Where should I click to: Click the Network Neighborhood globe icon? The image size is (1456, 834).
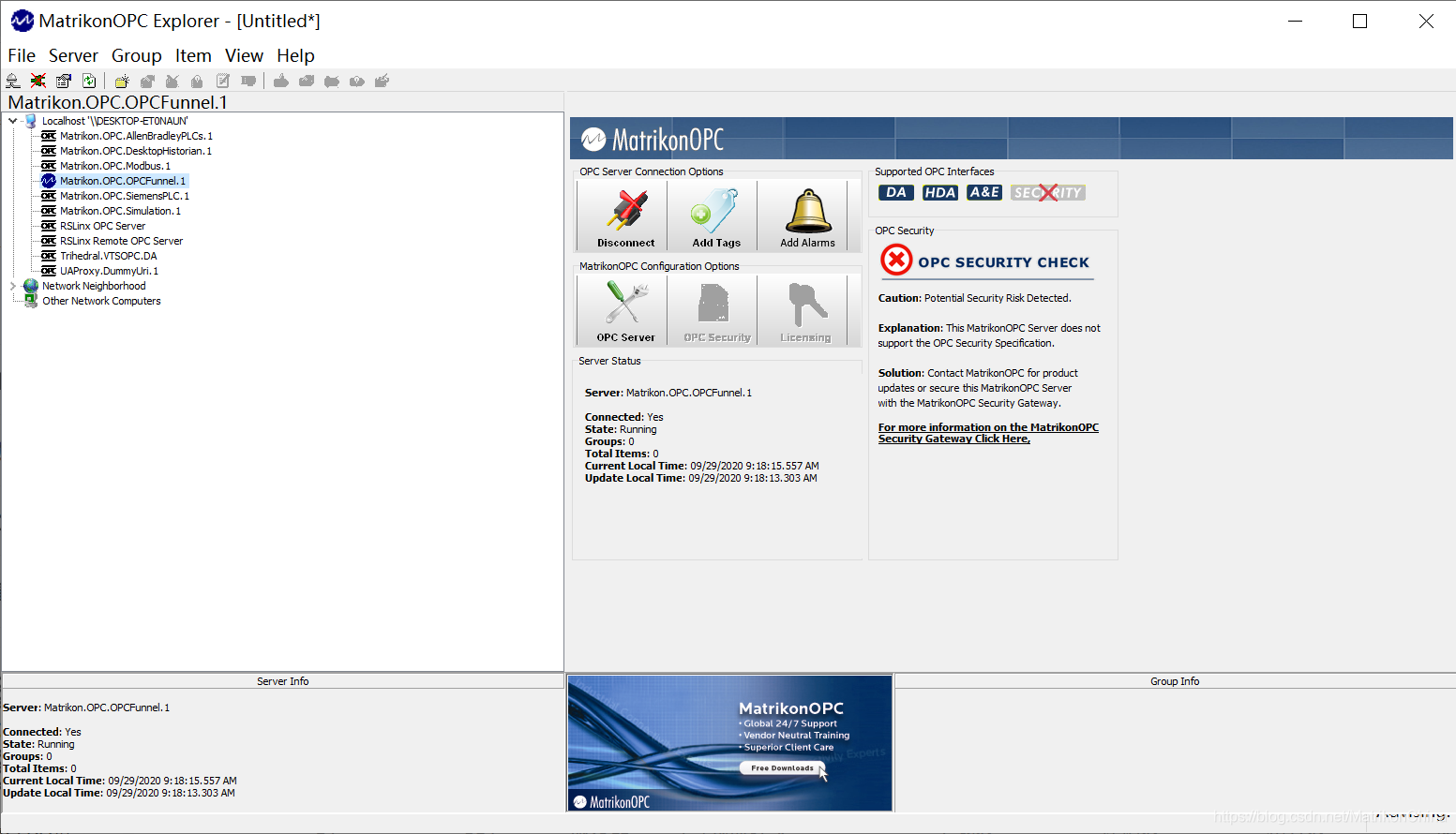click(x=31, y=286)
